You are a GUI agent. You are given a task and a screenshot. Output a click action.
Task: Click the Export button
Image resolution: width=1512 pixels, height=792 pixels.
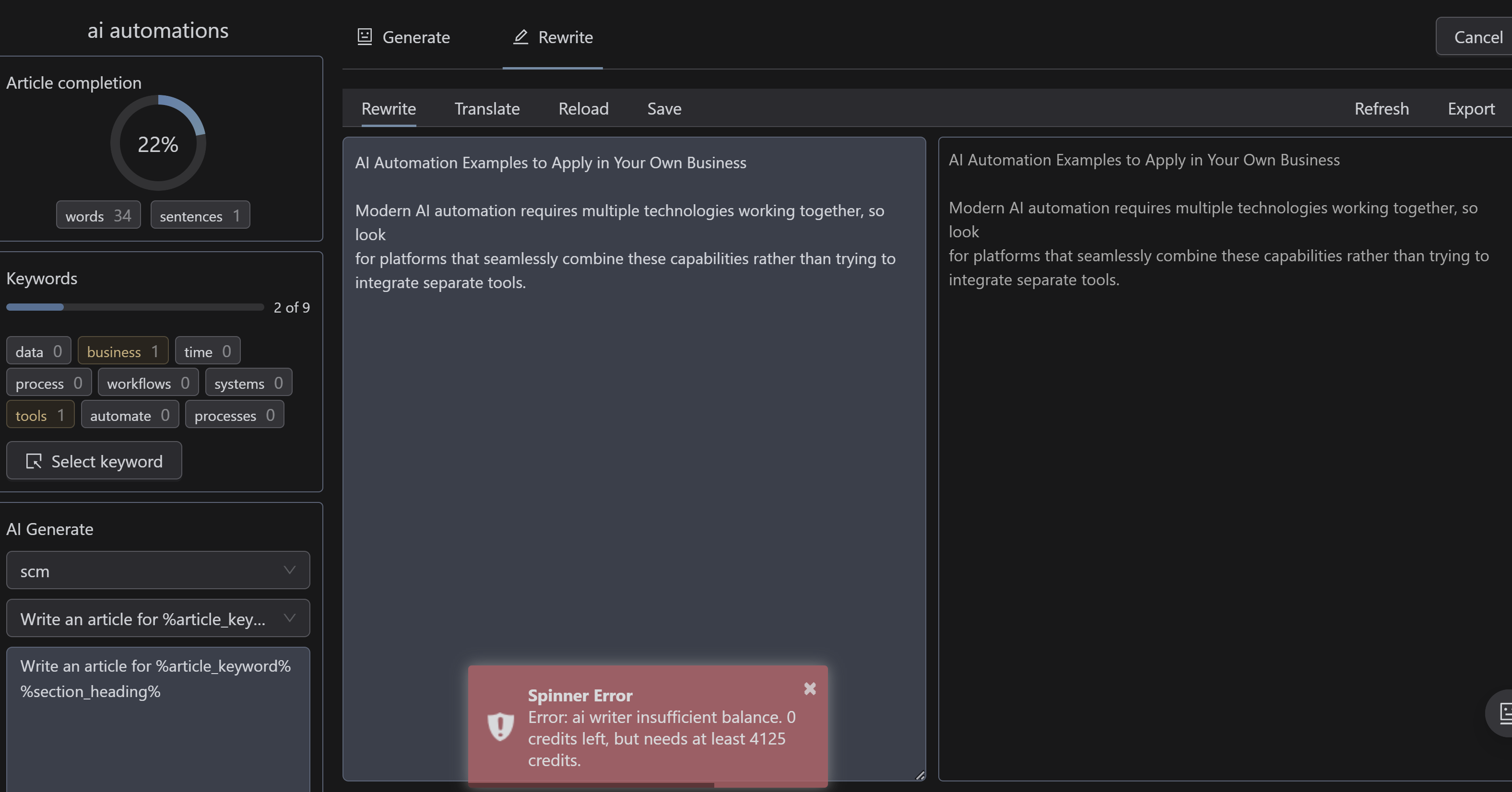pos(1470,108)
